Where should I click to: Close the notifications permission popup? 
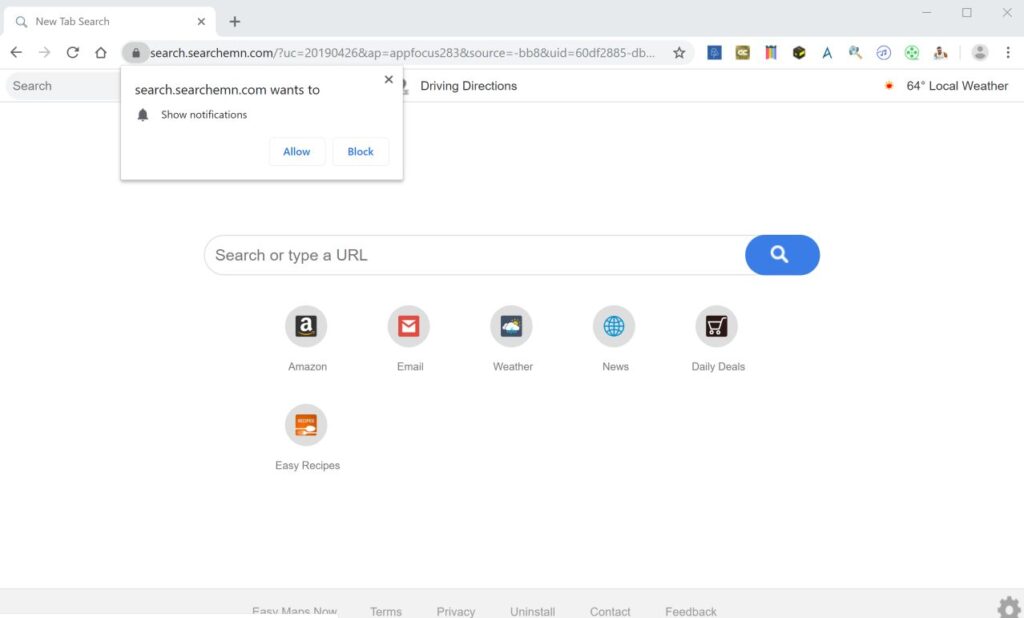tap(388, 79)
